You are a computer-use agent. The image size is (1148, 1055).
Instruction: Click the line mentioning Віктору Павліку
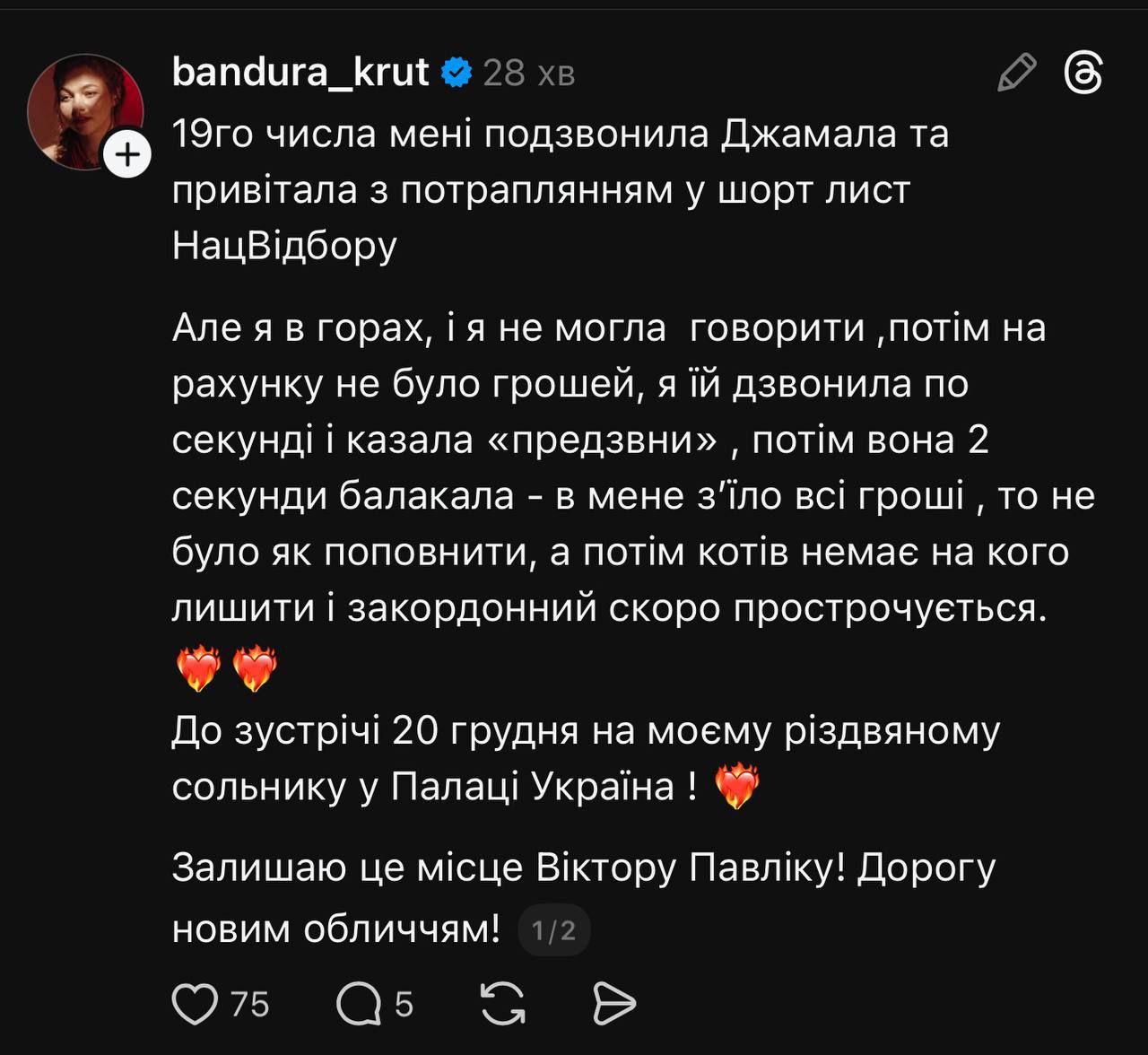pyautogui.click(x=583, y=868)
